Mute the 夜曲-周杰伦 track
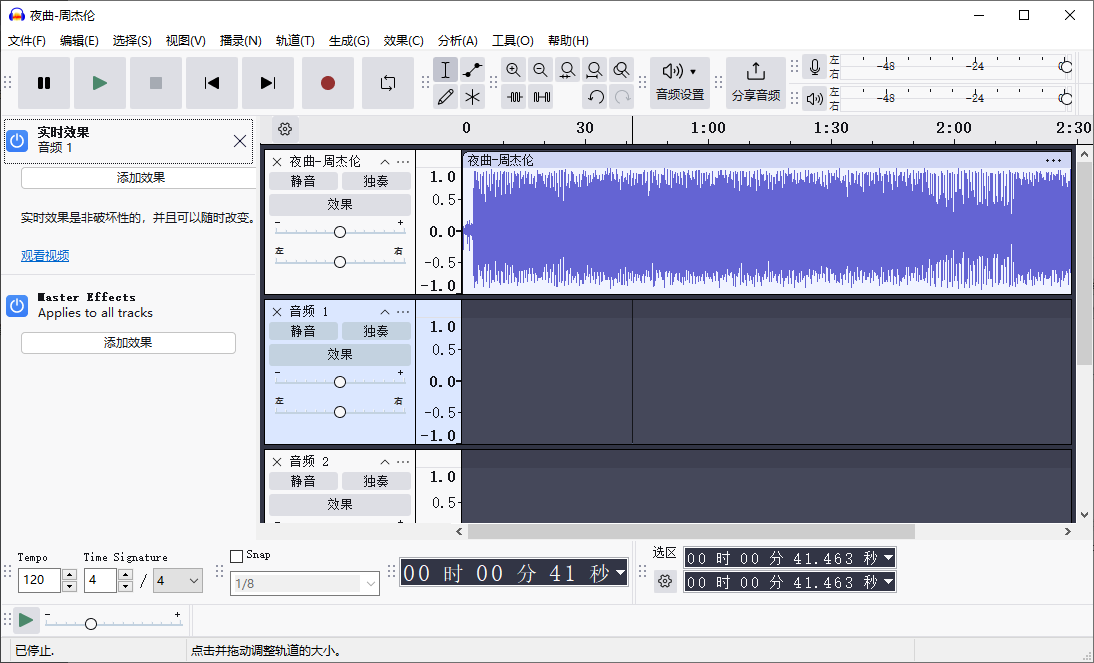This screenshot has width=1094, height=663. pyautogui.click(x=303, y=181)
